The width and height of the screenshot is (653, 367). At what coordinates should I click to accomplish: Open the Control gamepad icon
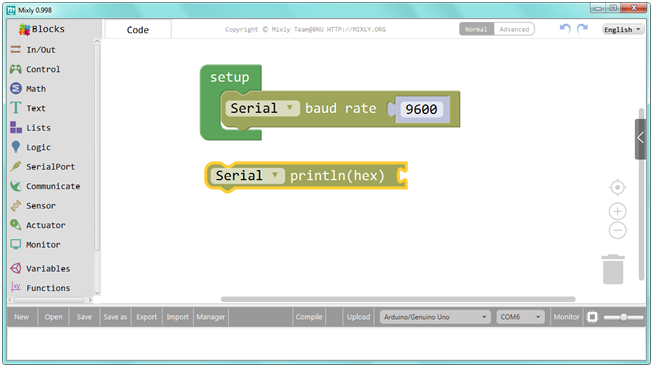[15, 69]
